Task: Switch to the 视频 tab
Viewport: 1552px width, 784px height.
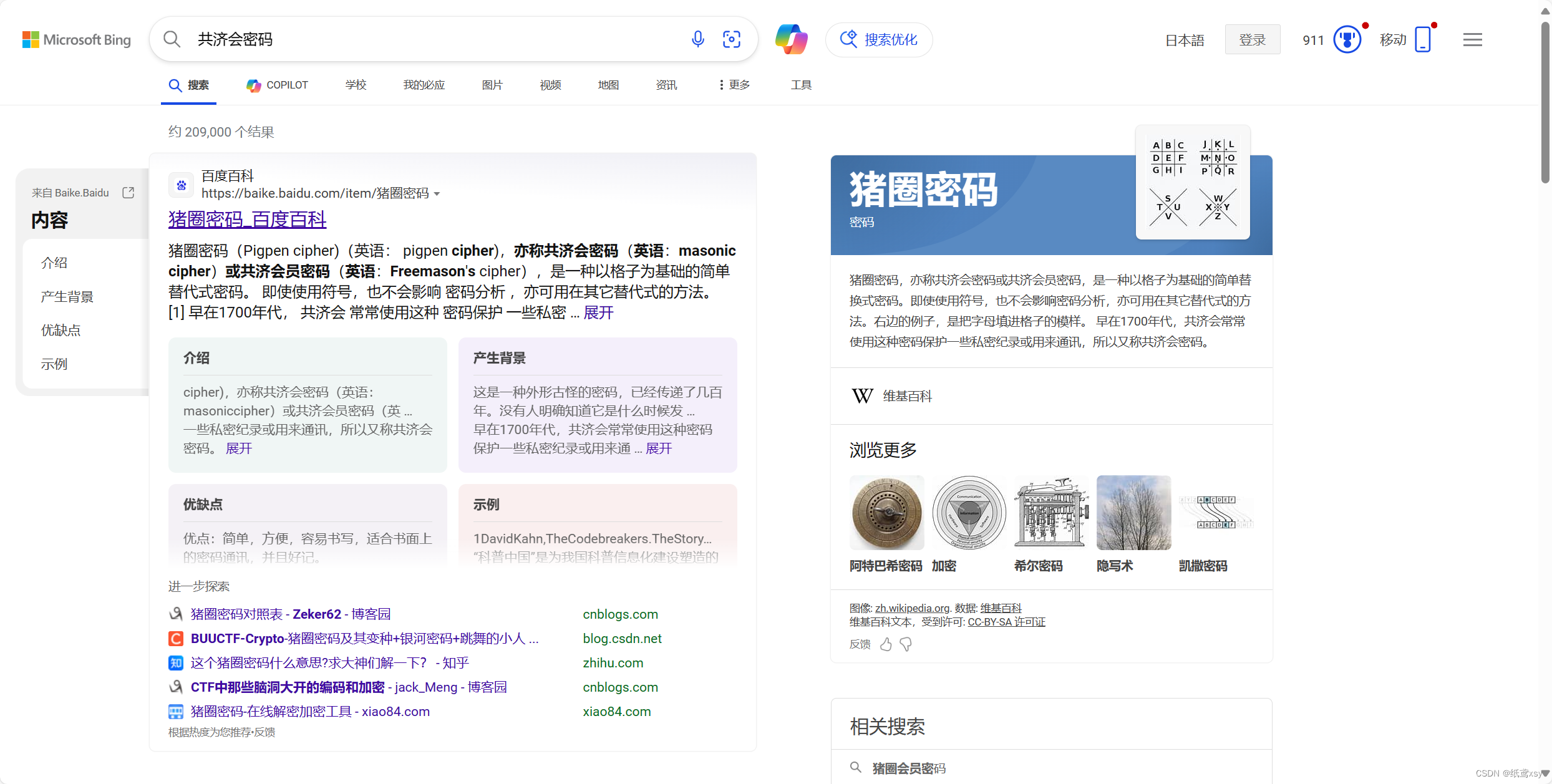Action: (550, 85)
